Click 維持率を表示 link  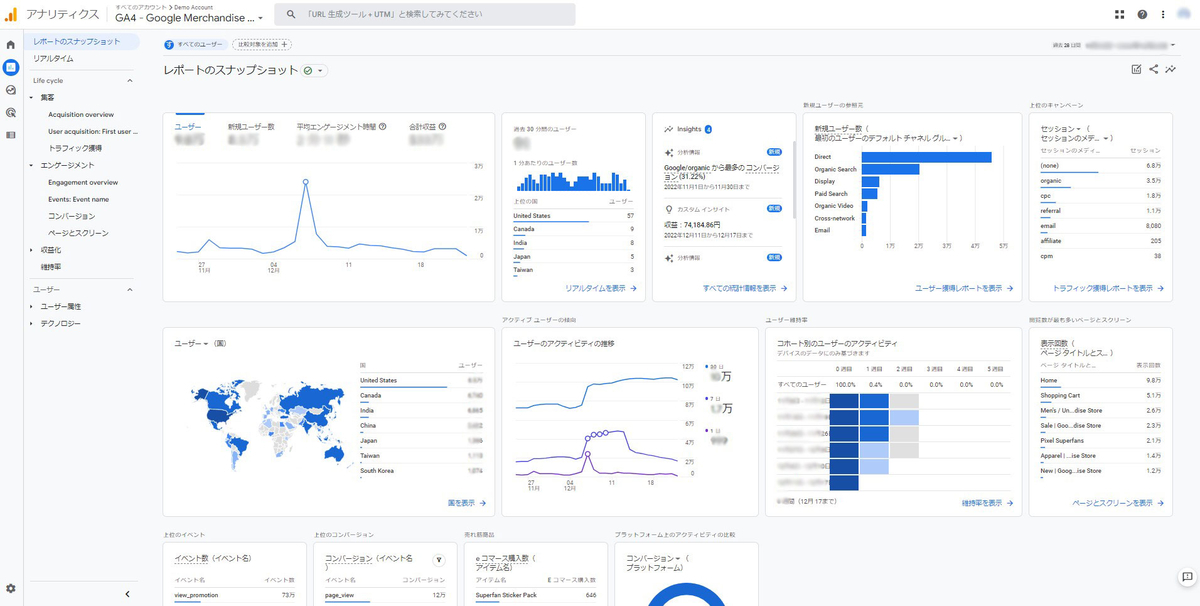click(987, 503)
